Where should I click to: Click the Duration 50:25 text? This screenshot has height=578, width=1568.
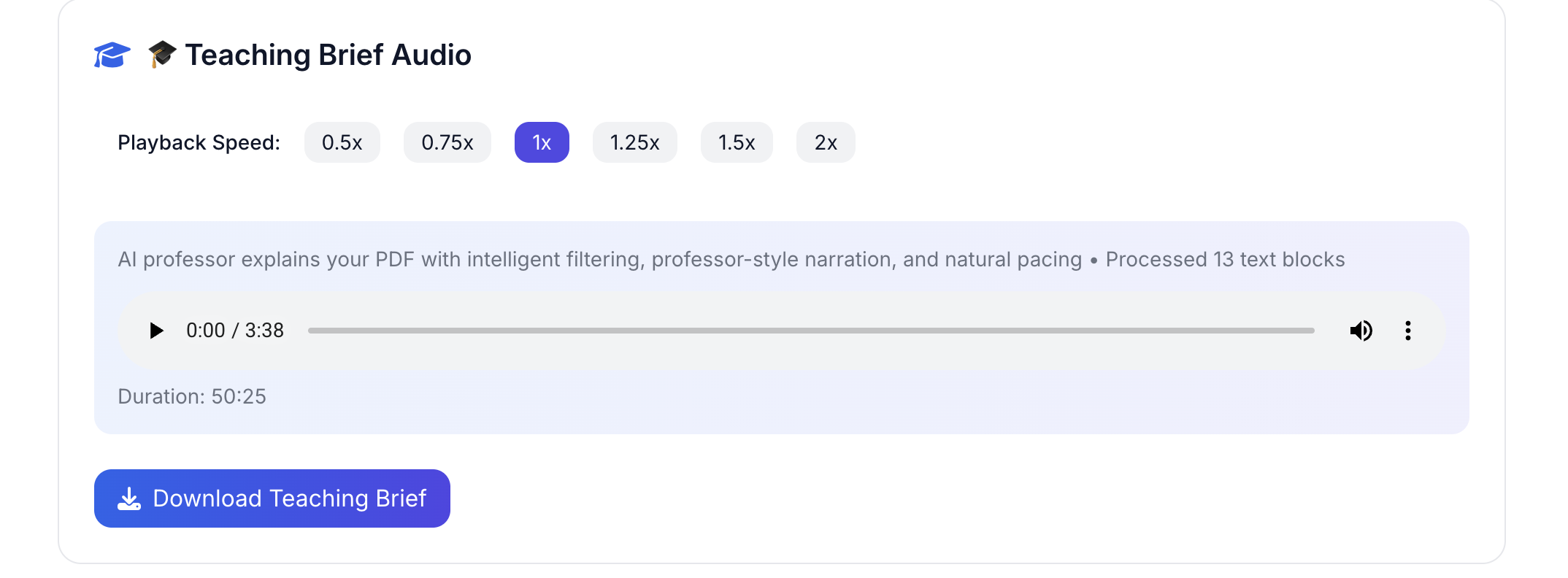click(x=192, y=396)
